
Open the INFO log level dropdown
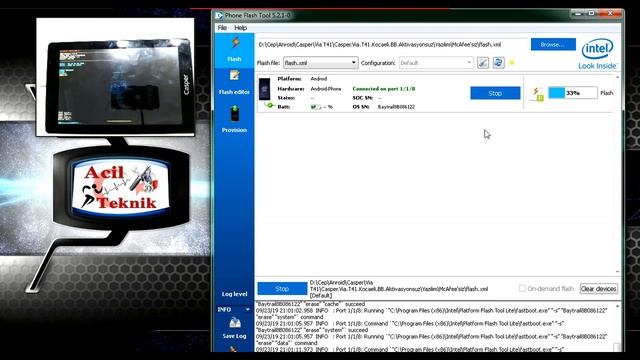tap(233, 310)
